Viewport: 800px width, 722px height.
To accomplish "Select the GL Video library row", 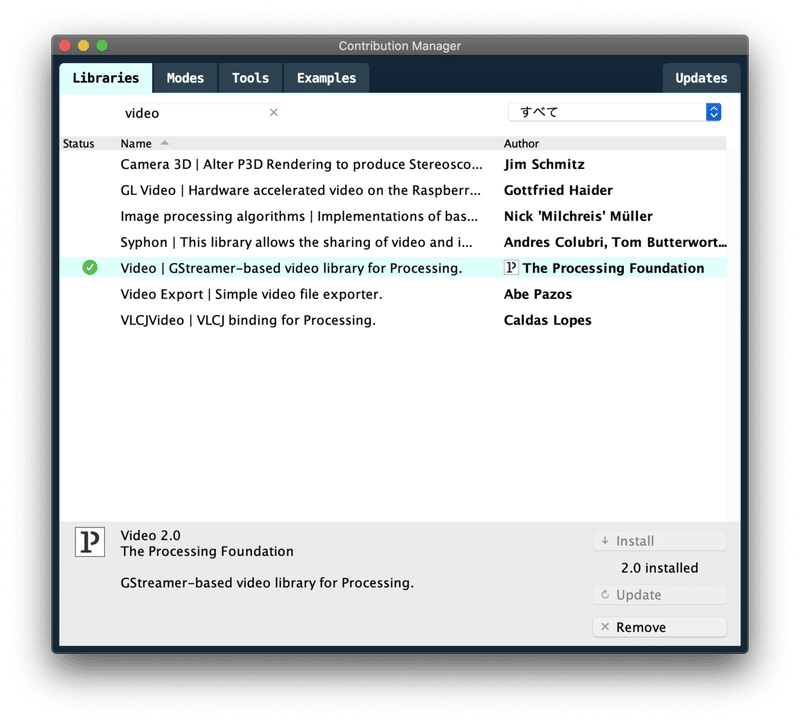I will (x=393, y=190).
